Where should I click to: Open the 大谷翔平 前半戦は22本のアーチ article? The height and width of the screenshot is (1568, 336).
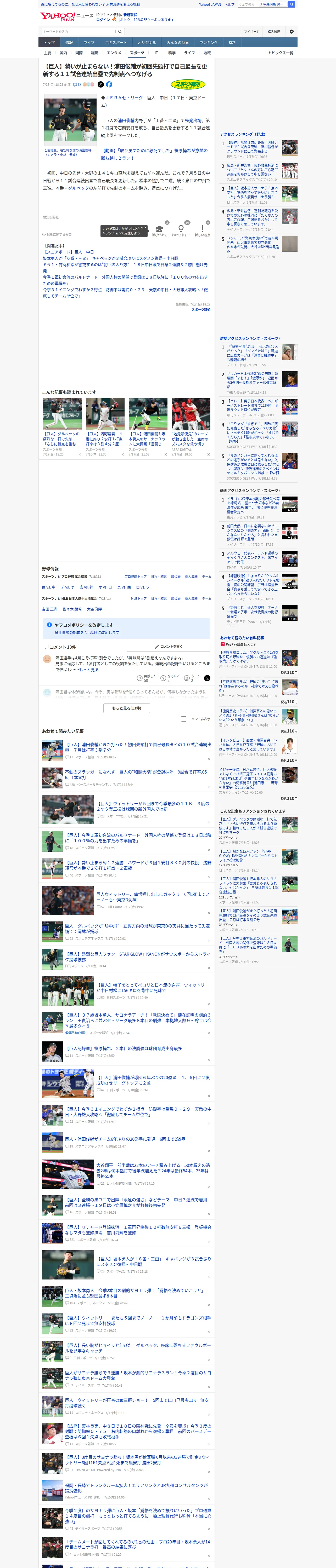(153, 1171)
